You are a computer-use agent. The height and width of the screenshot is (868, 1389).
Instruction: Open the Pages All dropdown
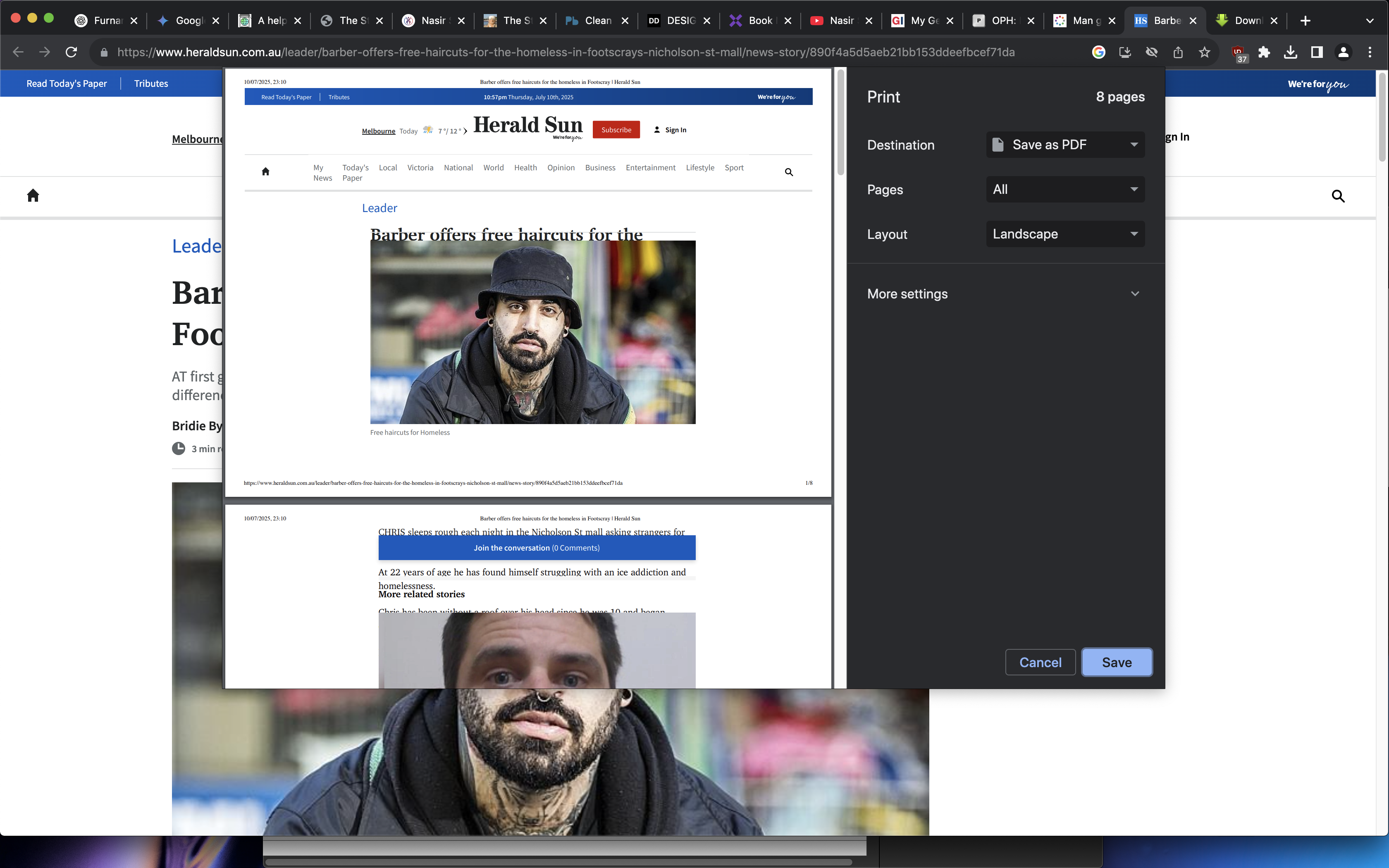coord(1065,189)
